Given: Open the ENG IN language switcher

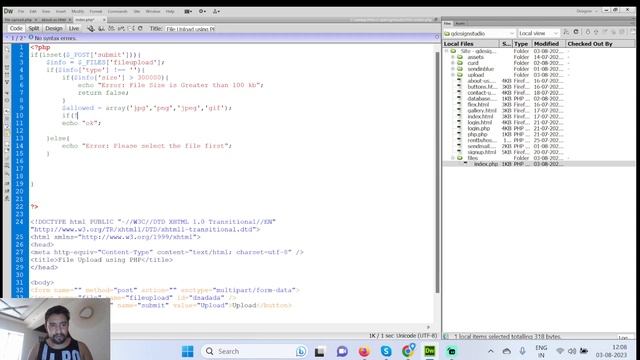Looking at the screenshot, I should point(541,351).
